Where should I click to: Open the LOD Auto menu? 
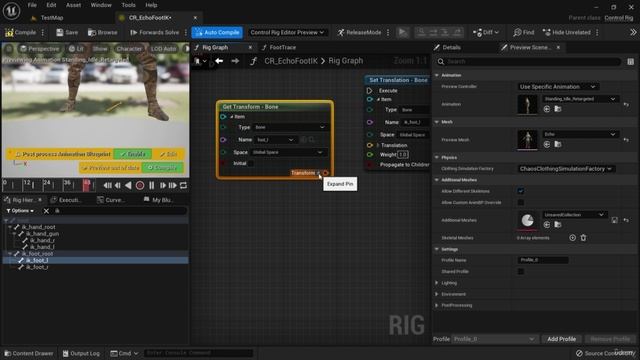point(163,49)
